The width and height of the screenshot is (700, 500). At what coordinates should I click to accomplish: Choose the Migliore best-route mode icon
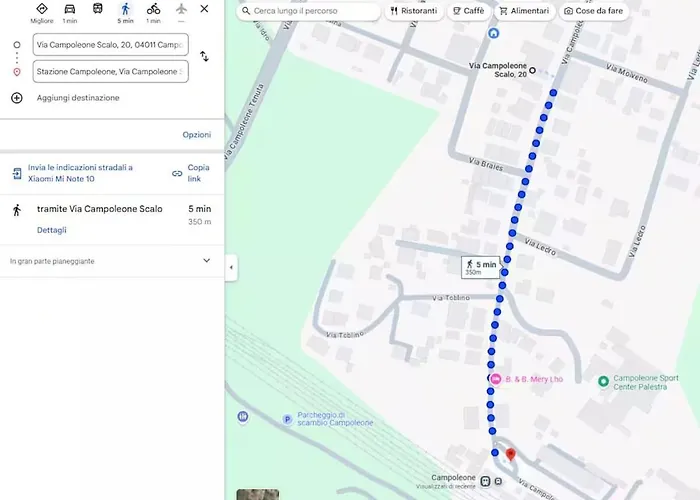click(42, 8)
